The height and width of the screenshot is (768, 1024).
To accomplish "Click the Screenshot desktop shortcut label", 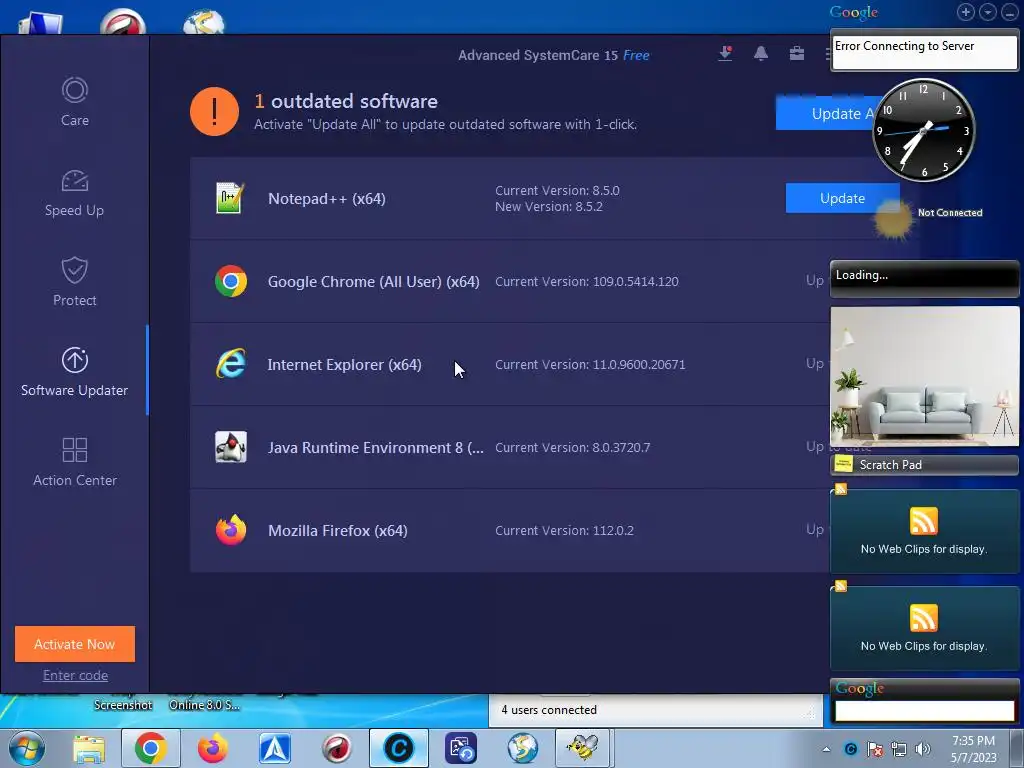I will pos(123,705).
